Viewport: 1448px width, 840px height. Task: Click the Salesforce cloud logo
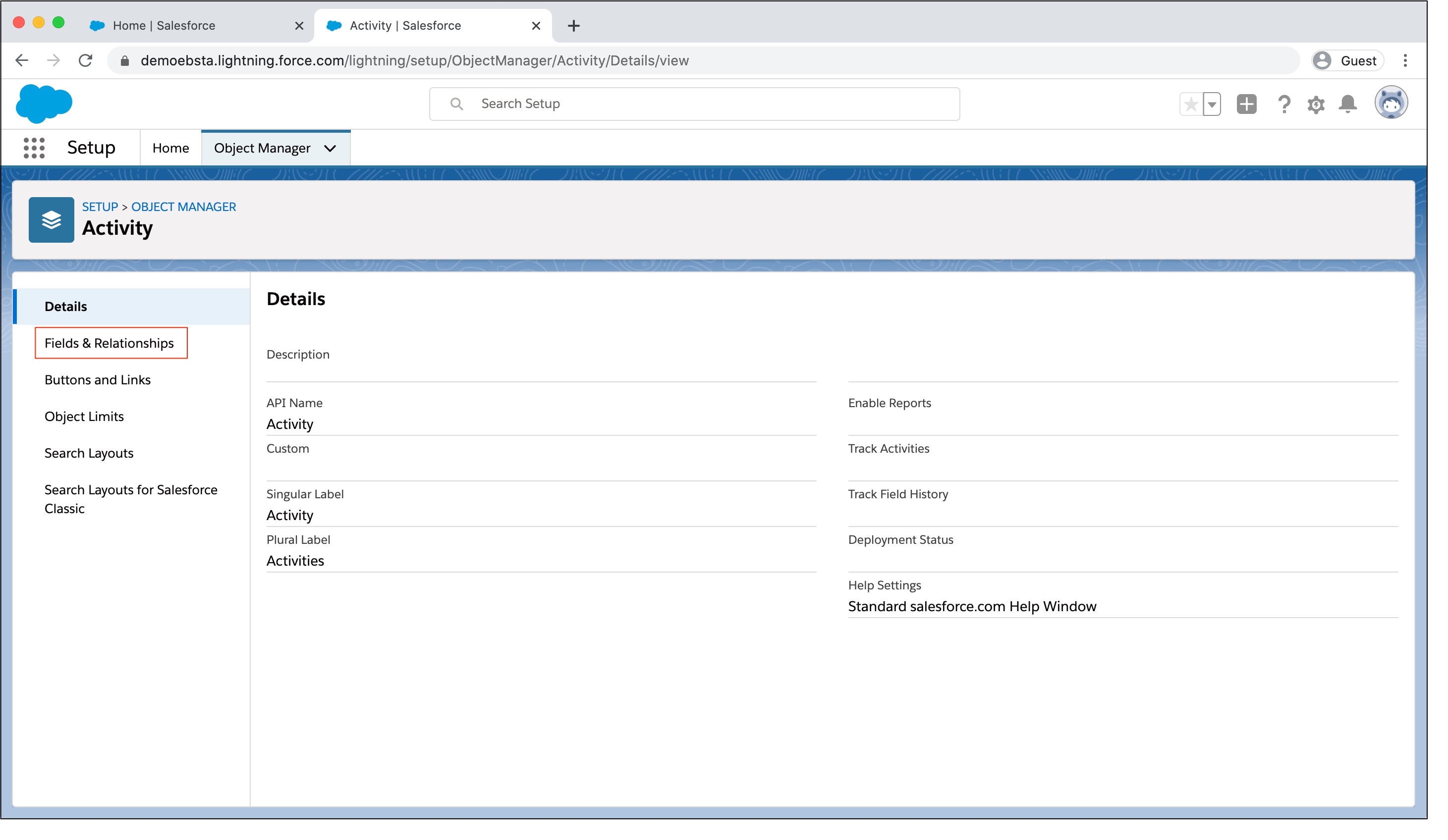point(44,104)
